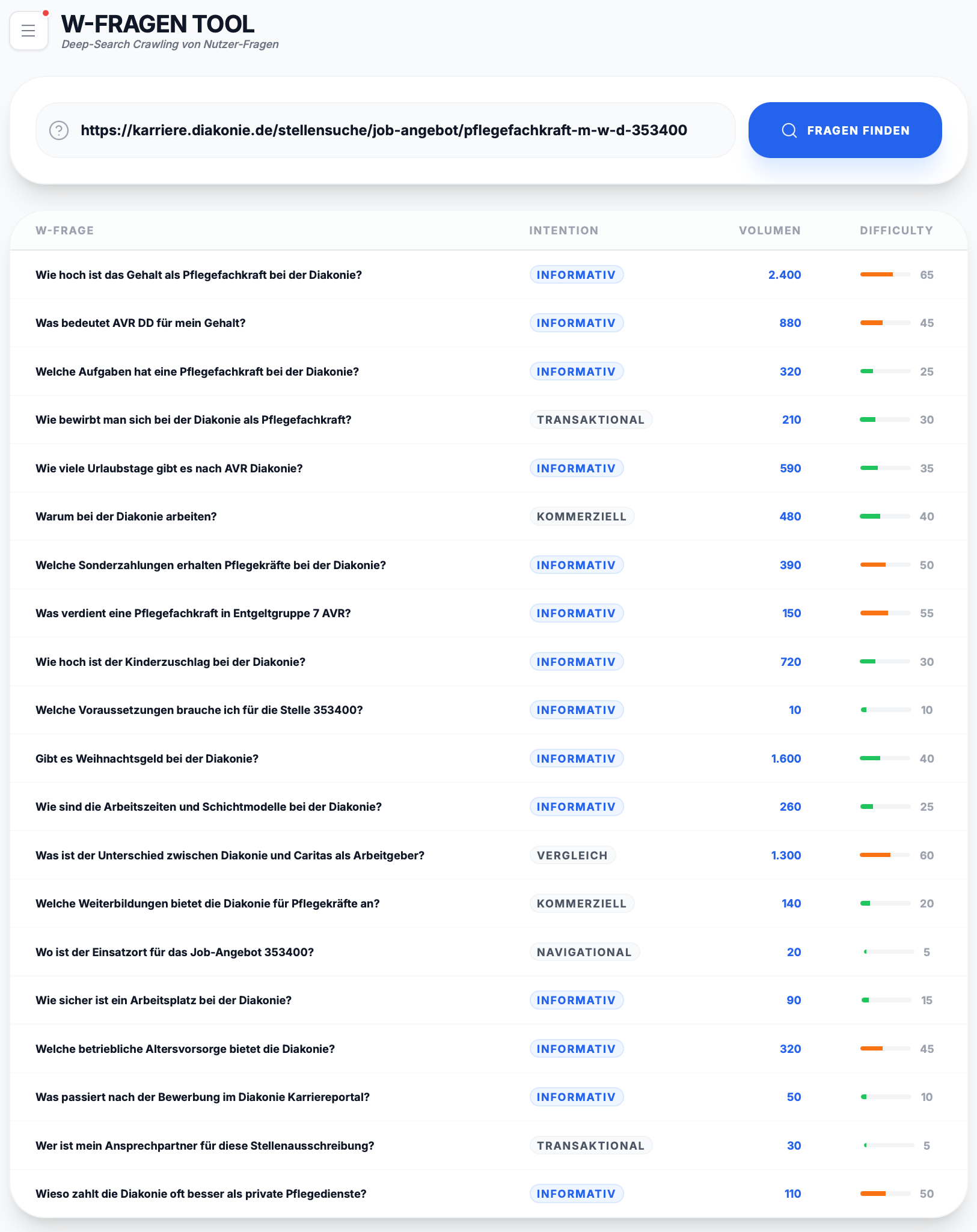977x1232 pixels.
Task: Open the 'Wieso zahlt die Diakonie' question
Action: (201, 1194)
